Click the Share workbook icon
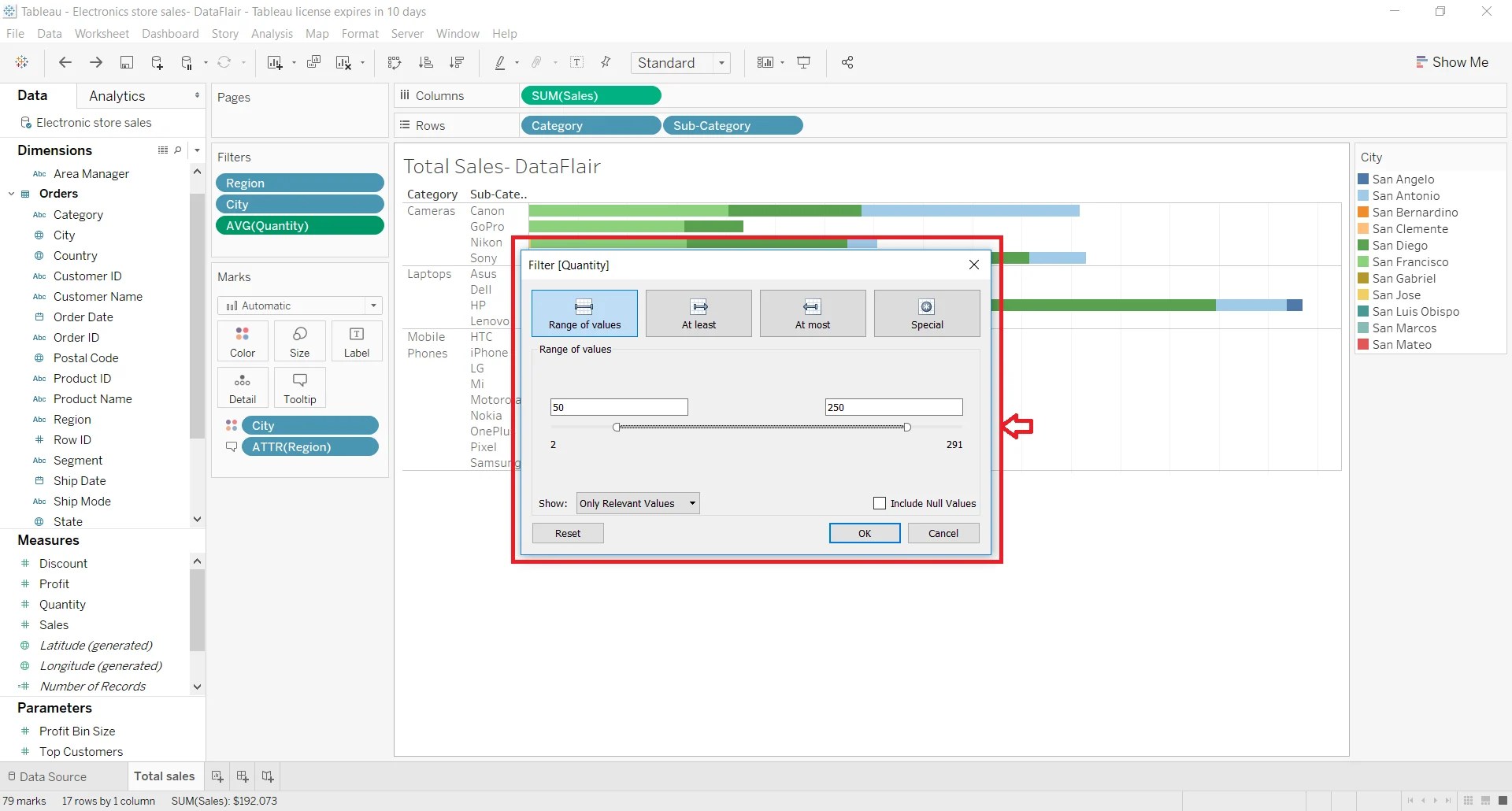 [847, 62]
